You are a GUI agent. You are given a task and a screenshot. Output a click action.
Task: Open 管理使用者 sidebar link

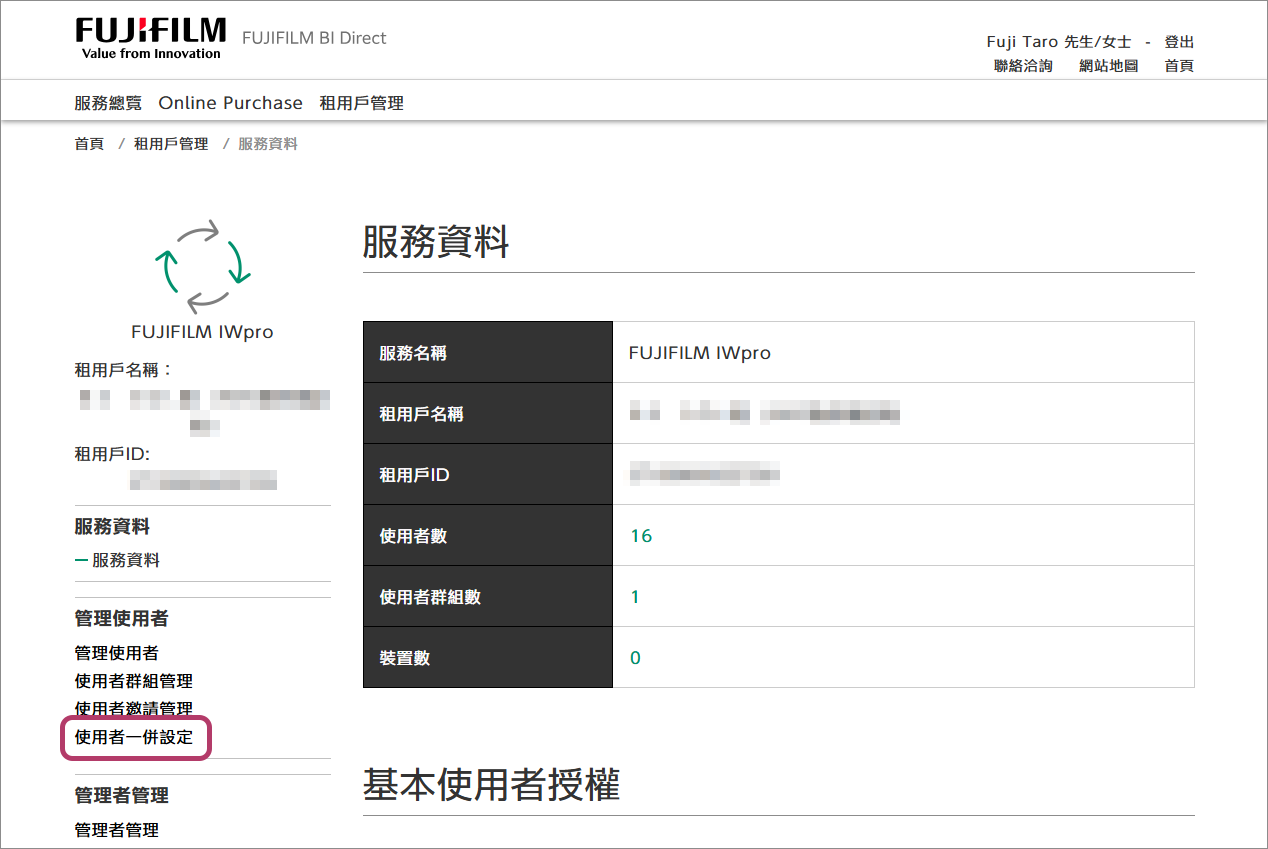pos(116,653)
